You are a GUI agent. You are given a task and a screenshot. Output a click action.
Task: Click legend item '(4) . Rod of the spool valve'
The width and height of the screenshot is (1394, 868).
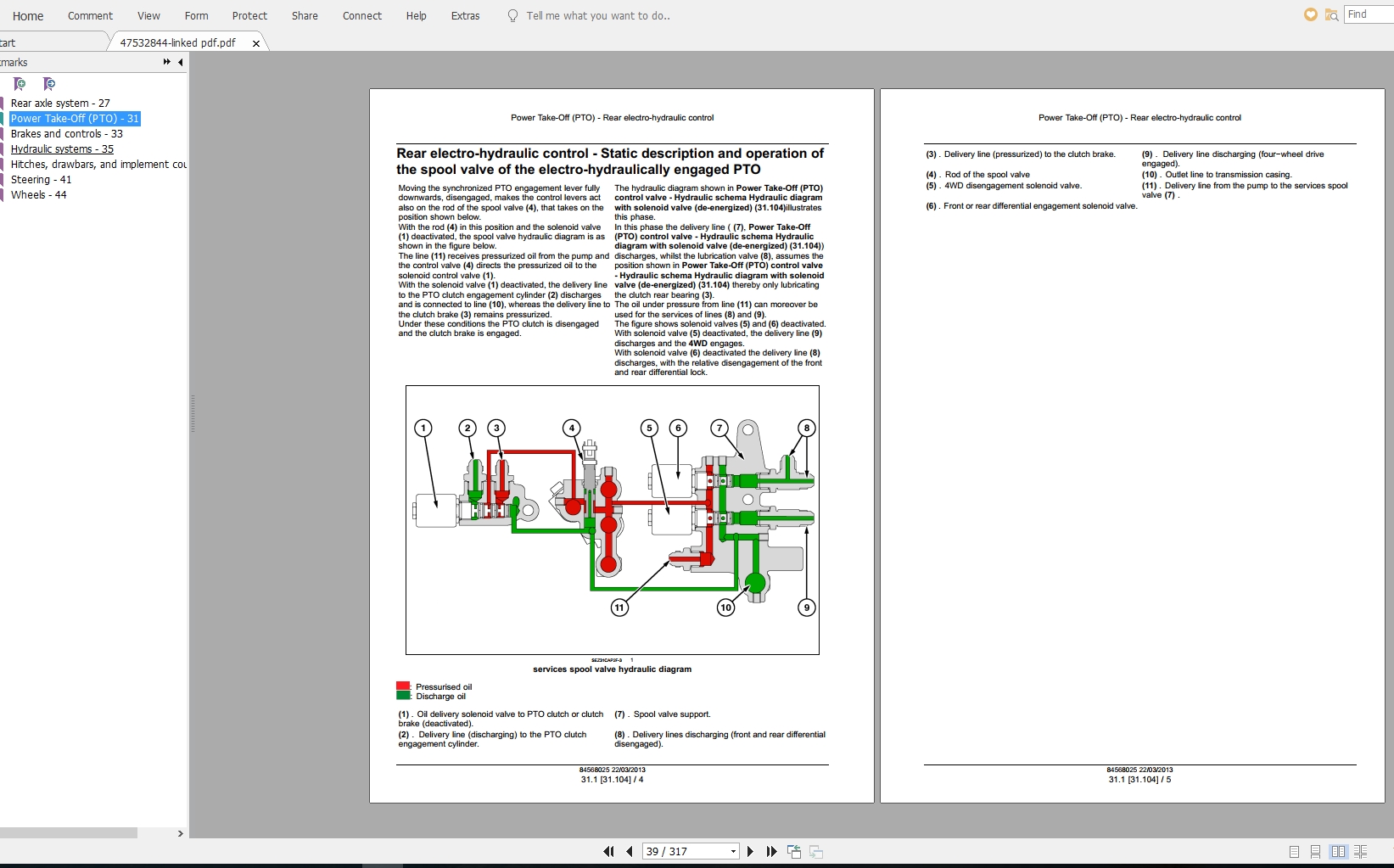pyautogui.click(x=977, y=175)
